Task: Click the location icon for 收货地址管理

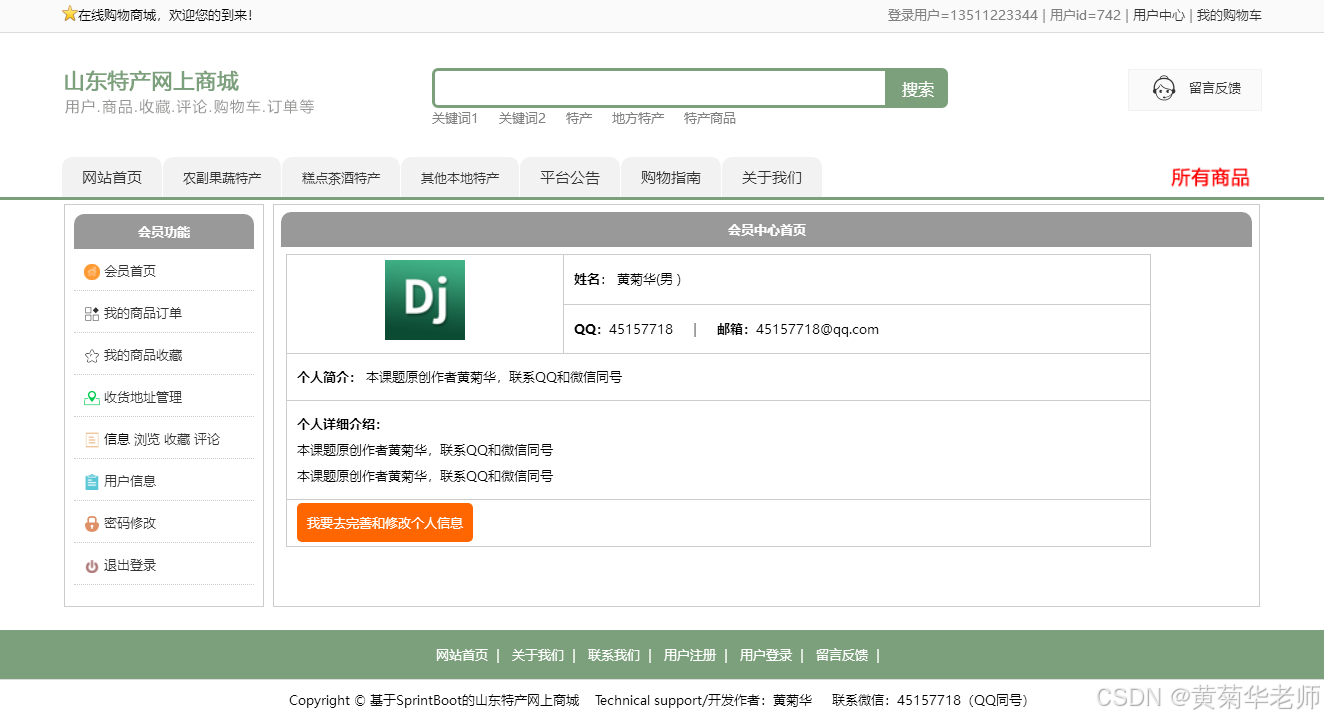Action: [92, 398]
